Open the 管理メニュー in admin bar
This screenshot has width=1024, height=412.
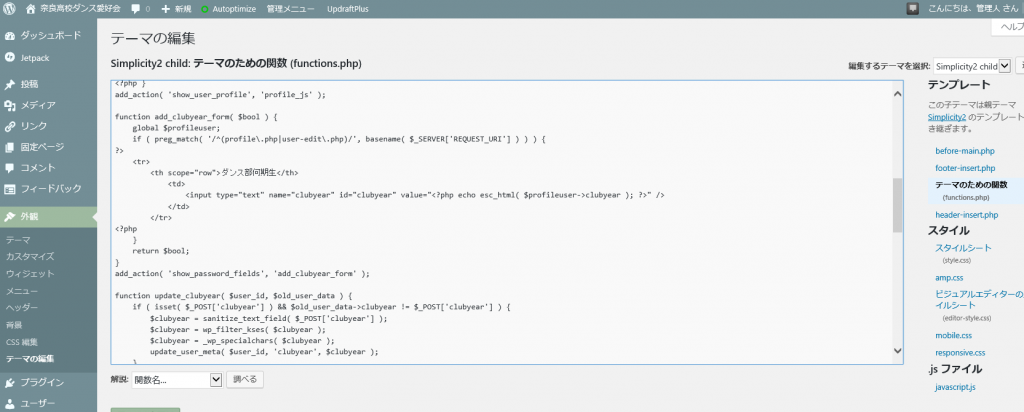pyautogui.click(x=291, y=9)
